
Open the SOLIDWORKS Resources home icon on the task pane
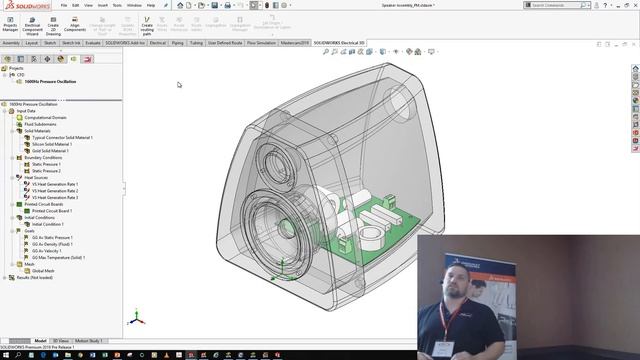pyautogui.click(x=635, y=69)
